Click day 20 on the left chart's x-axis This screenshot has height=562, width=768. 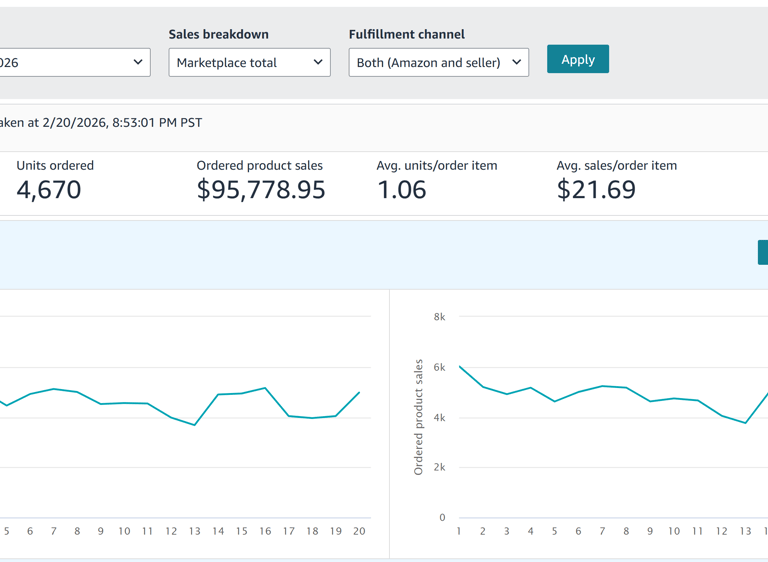click(x=359, y=531)
